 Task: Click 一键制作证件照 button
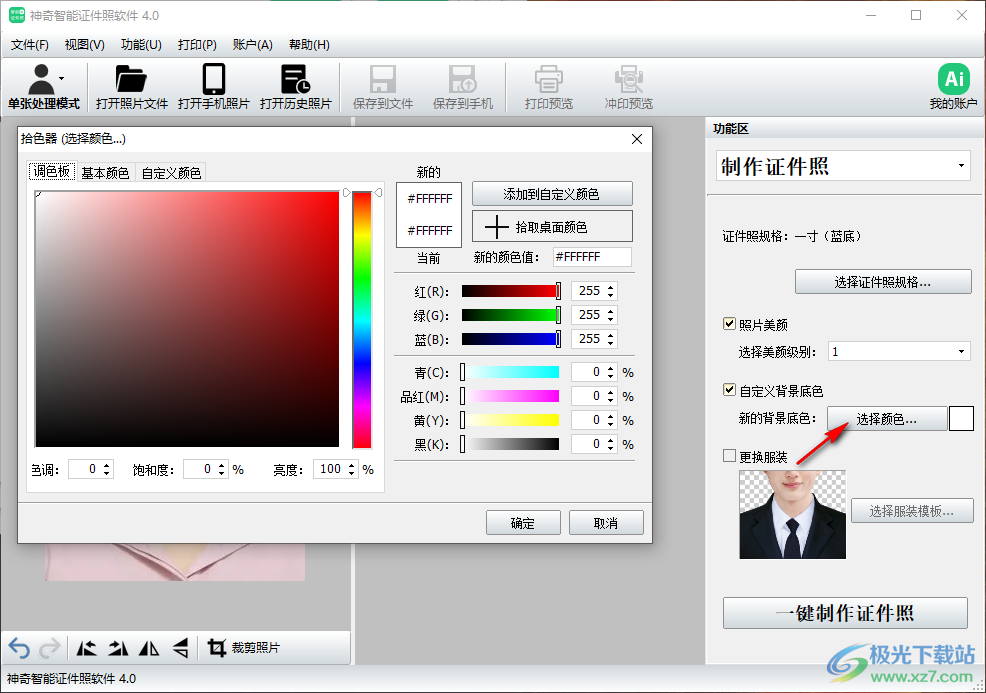(845, 613)
